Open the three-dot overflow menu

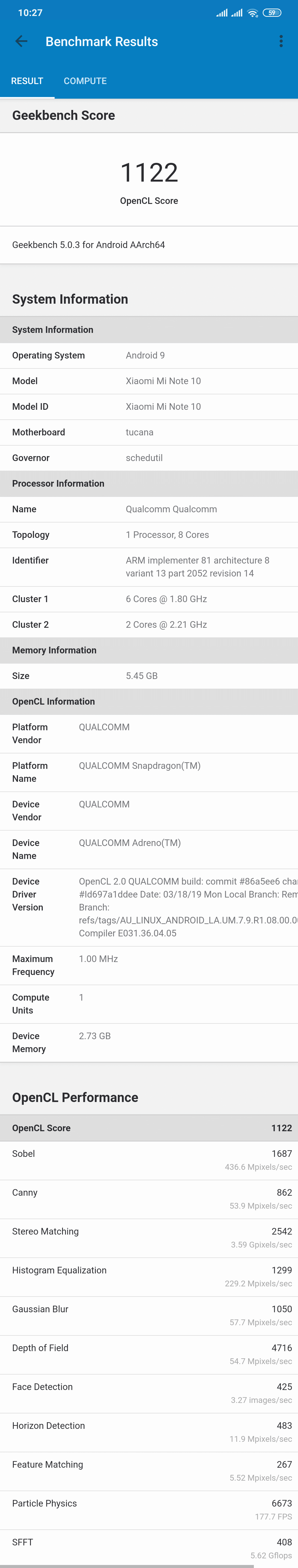(x=281, y=41)
